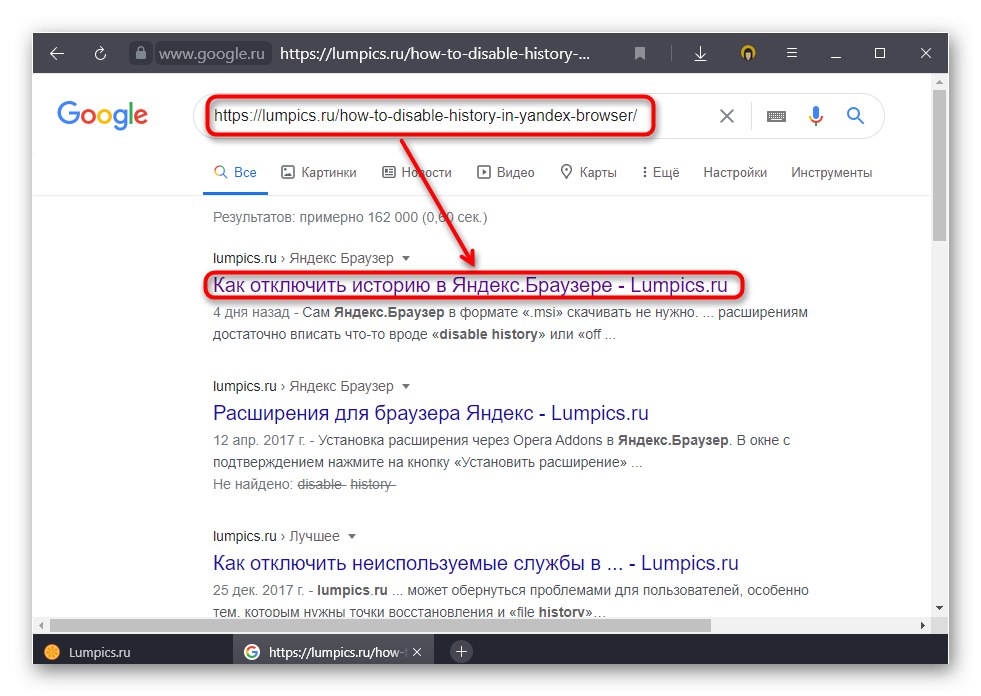Switch to Карты results
Viewport: 981px width, 696px height.
click(588, 172)
